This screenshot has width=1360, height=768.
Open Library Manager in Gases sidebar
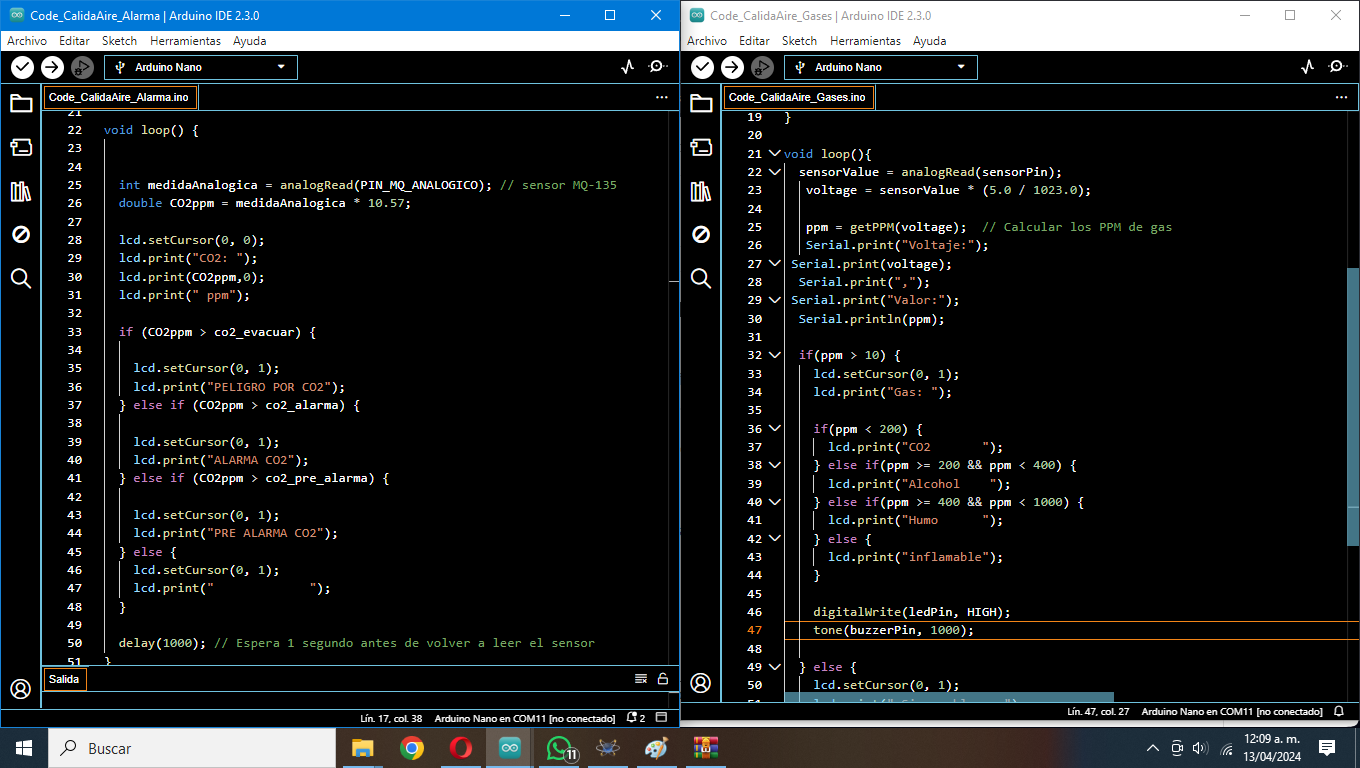pyautogui.click(x=701, y=191)
